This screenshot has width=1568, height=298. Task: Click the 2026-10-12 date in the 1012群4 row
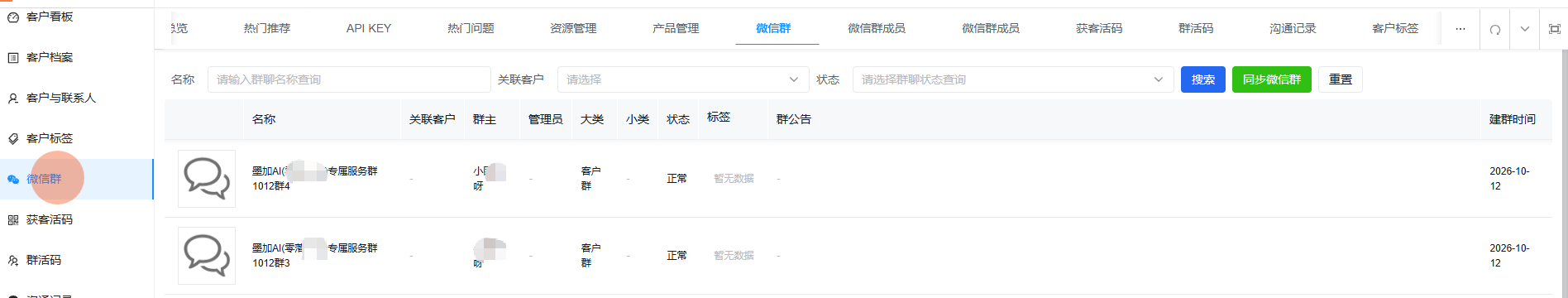click(1509, 178)
